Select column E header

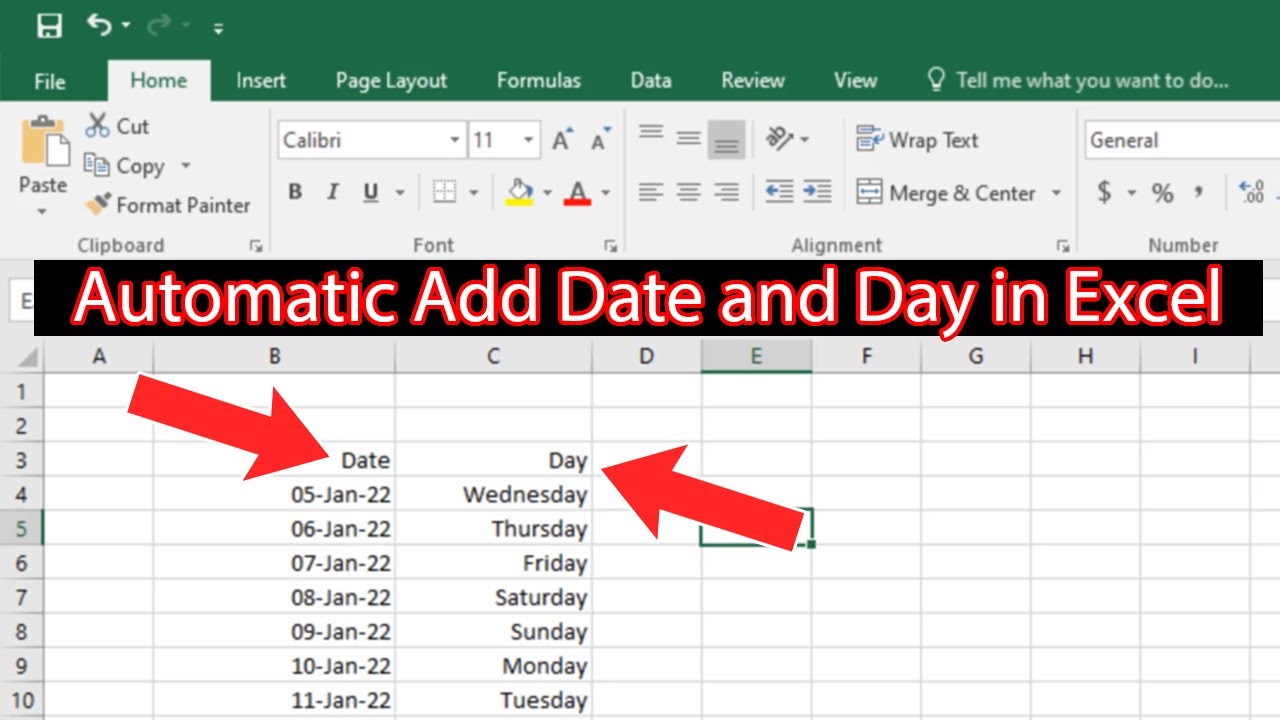pos(756,356)
